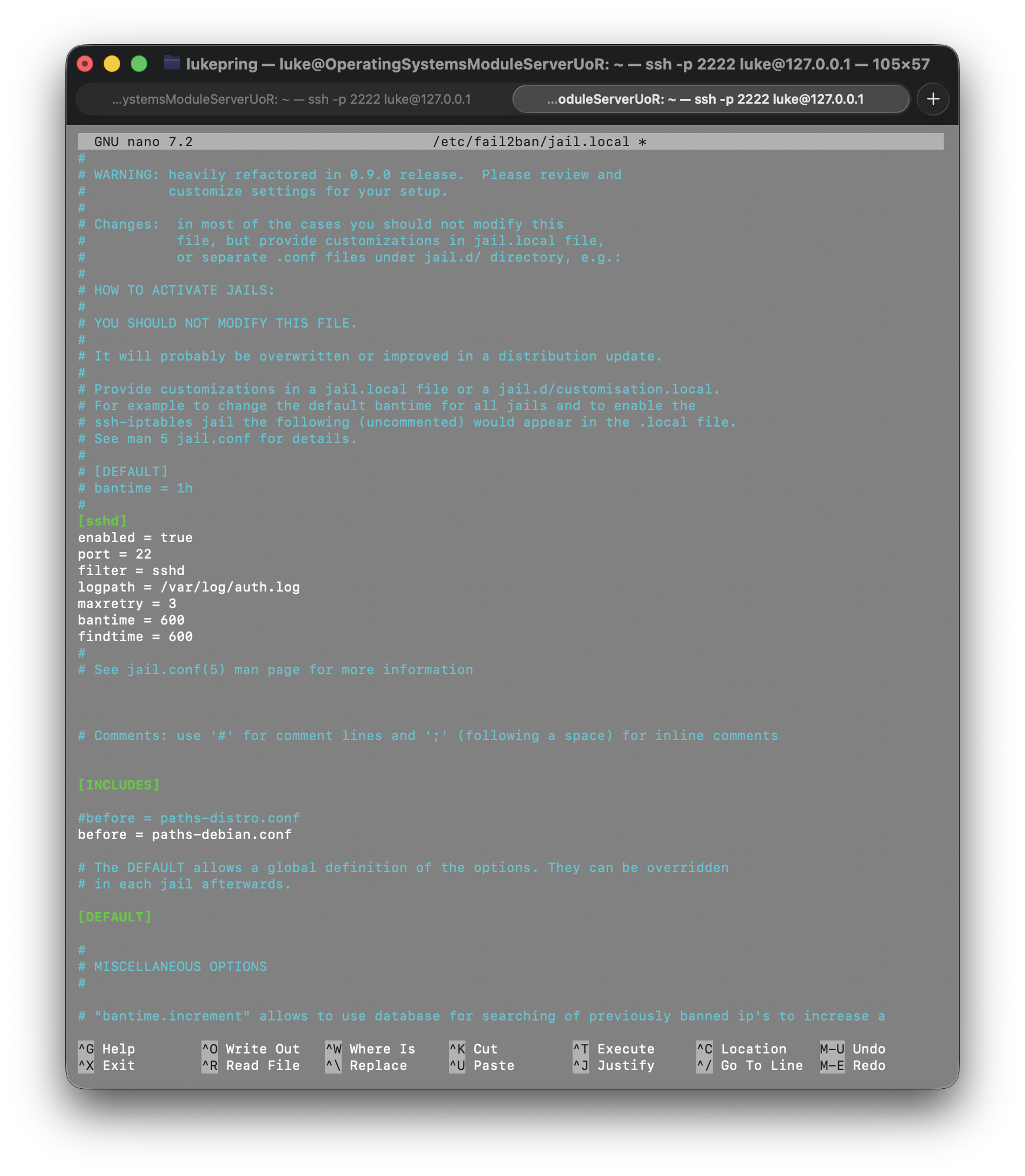Click the ^W Where Is shortcut
Image resolution: width=1025 pixels, height=1176 pixels.
point(371,1049)
